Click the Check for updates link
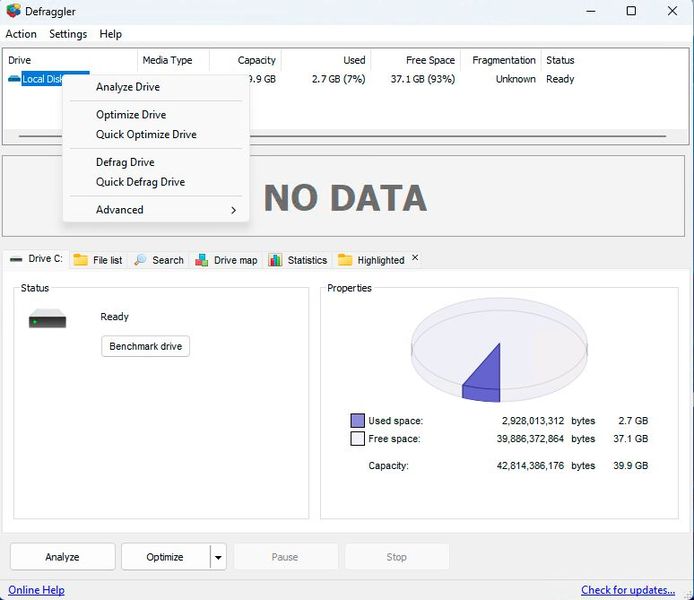This screenshot has width=694, height=600. 628,590
